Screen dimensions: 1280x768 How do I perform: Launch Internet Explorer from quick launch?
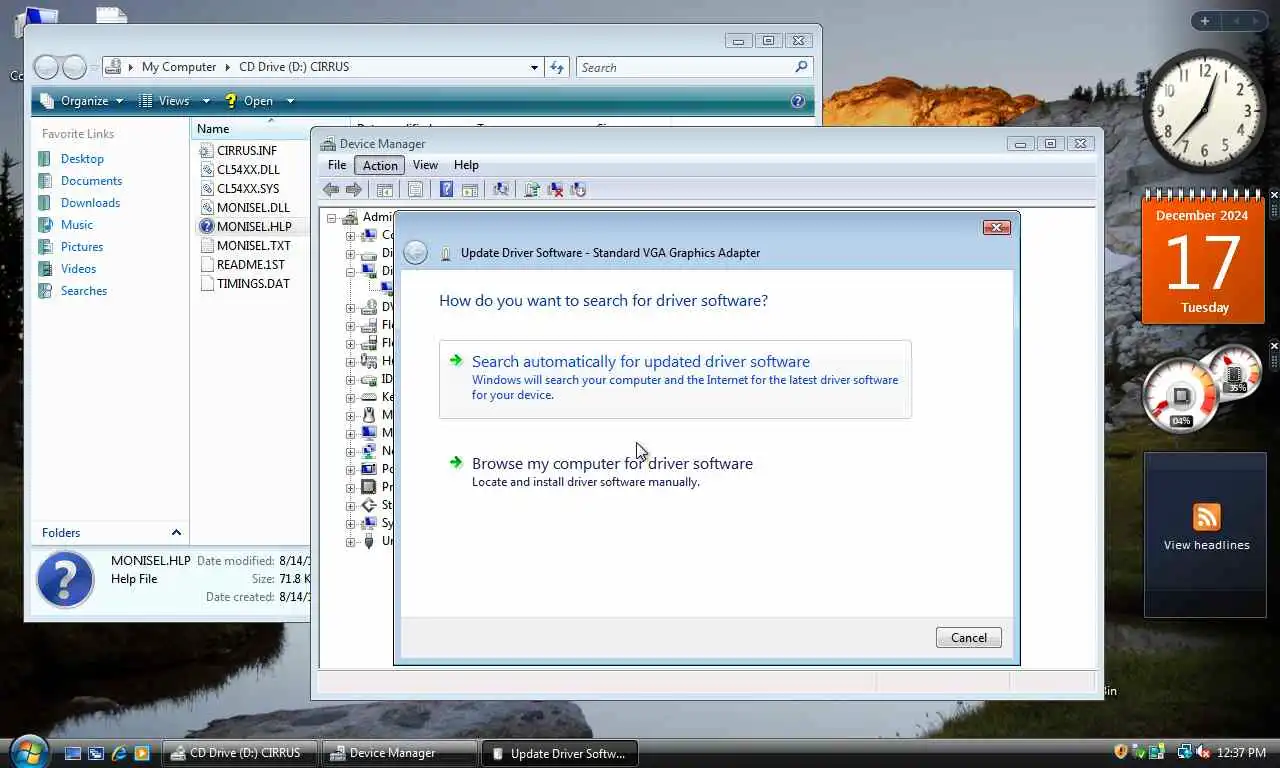tap(119, 753)
